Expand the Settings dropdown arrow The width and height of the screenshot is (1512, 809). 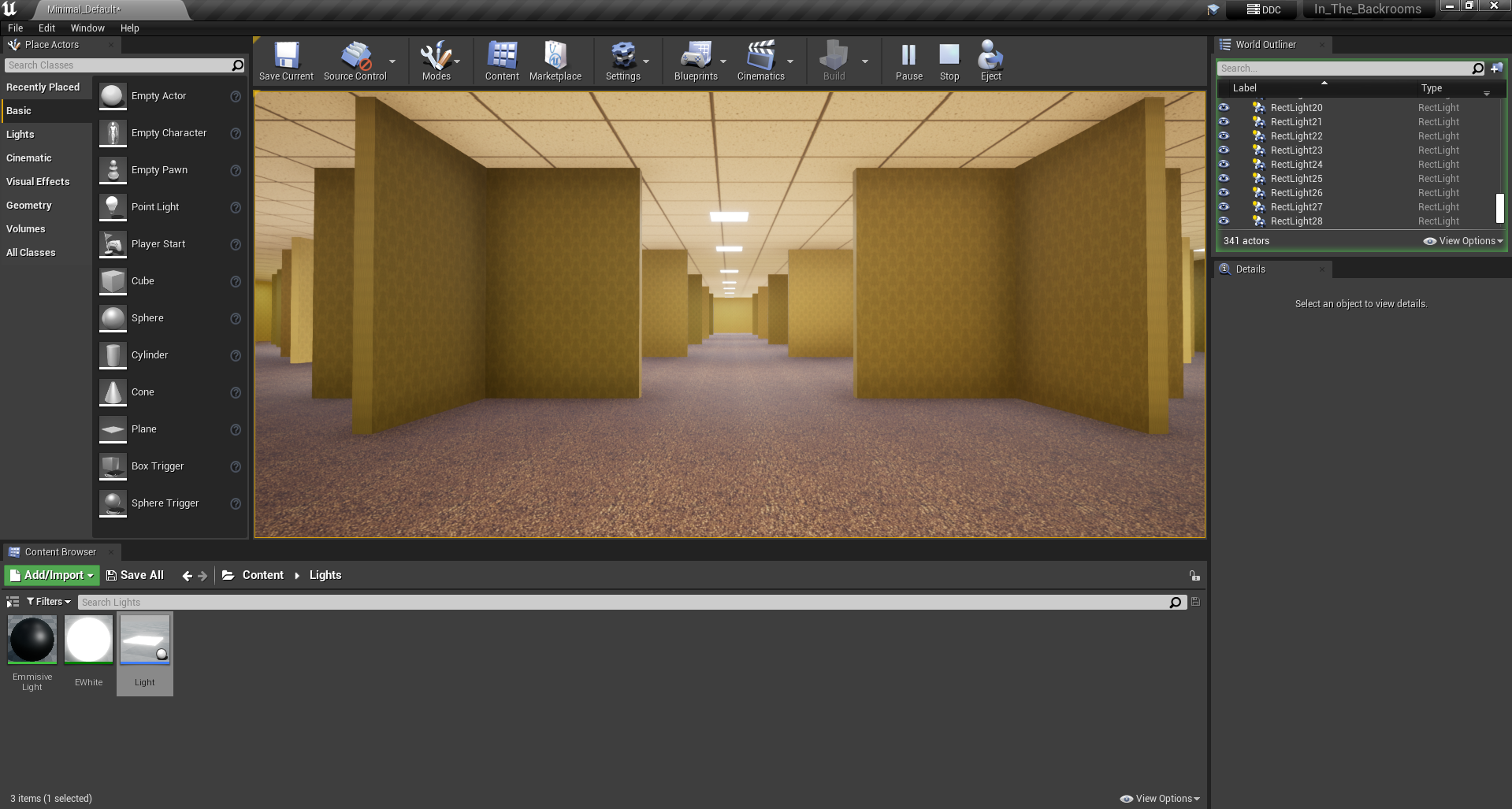point(646,61)
